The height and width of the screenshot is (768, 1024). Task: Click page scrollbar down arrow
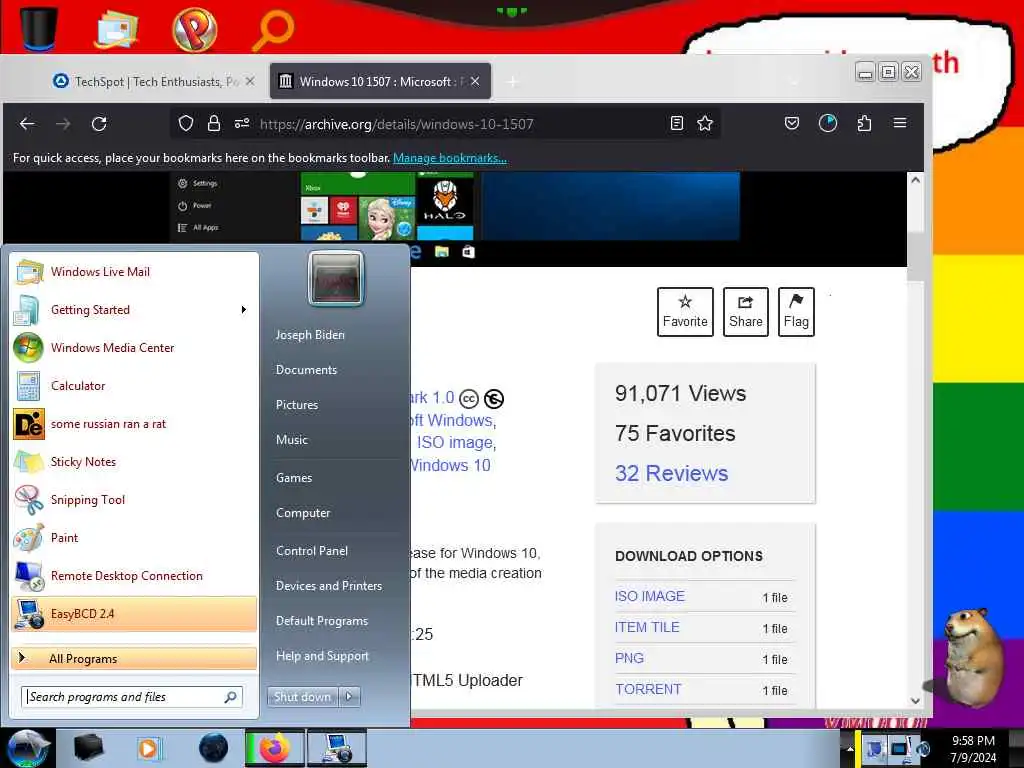point(916,700)
